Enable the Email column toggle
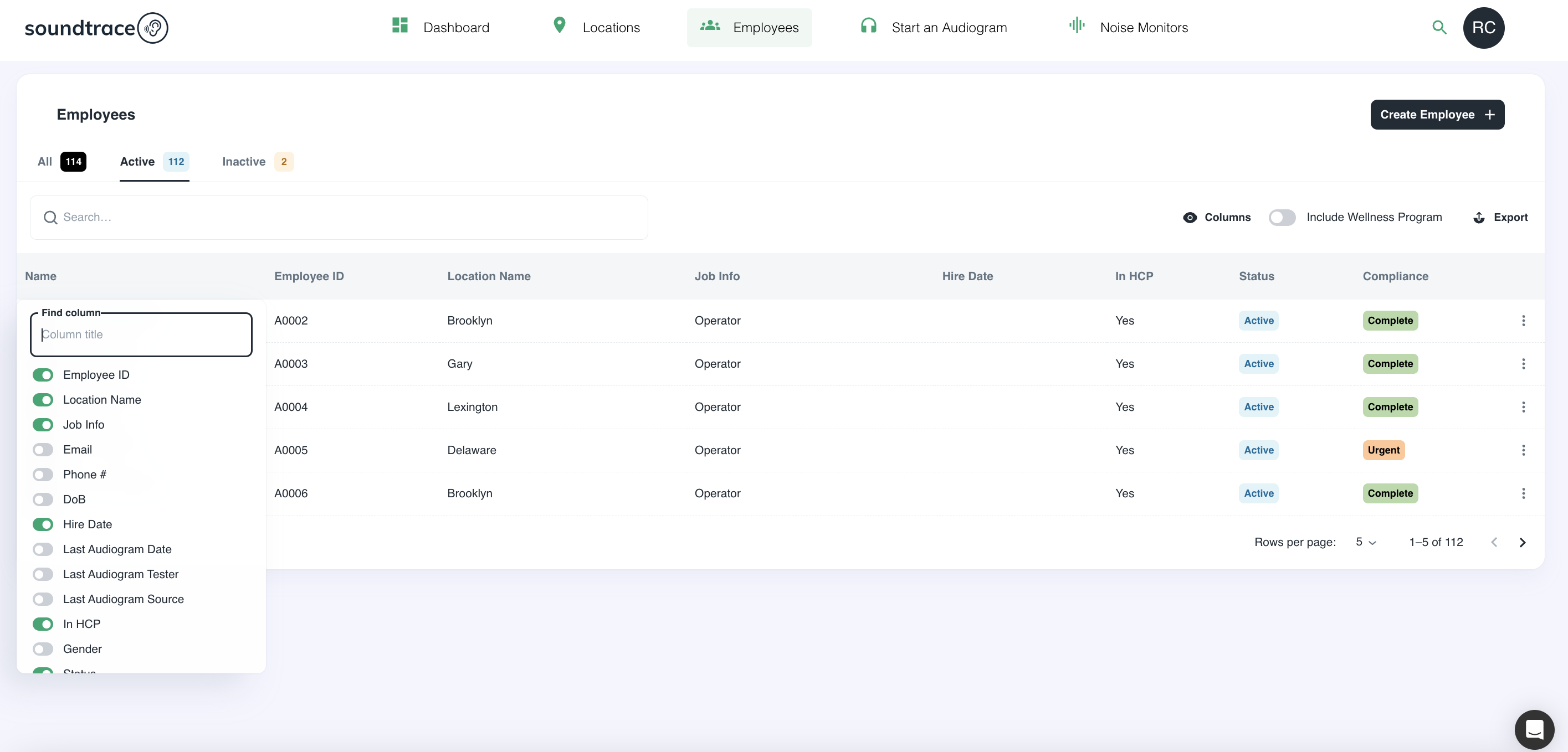The height and width of the screenshot is (752, 1568). click(43, 450)
